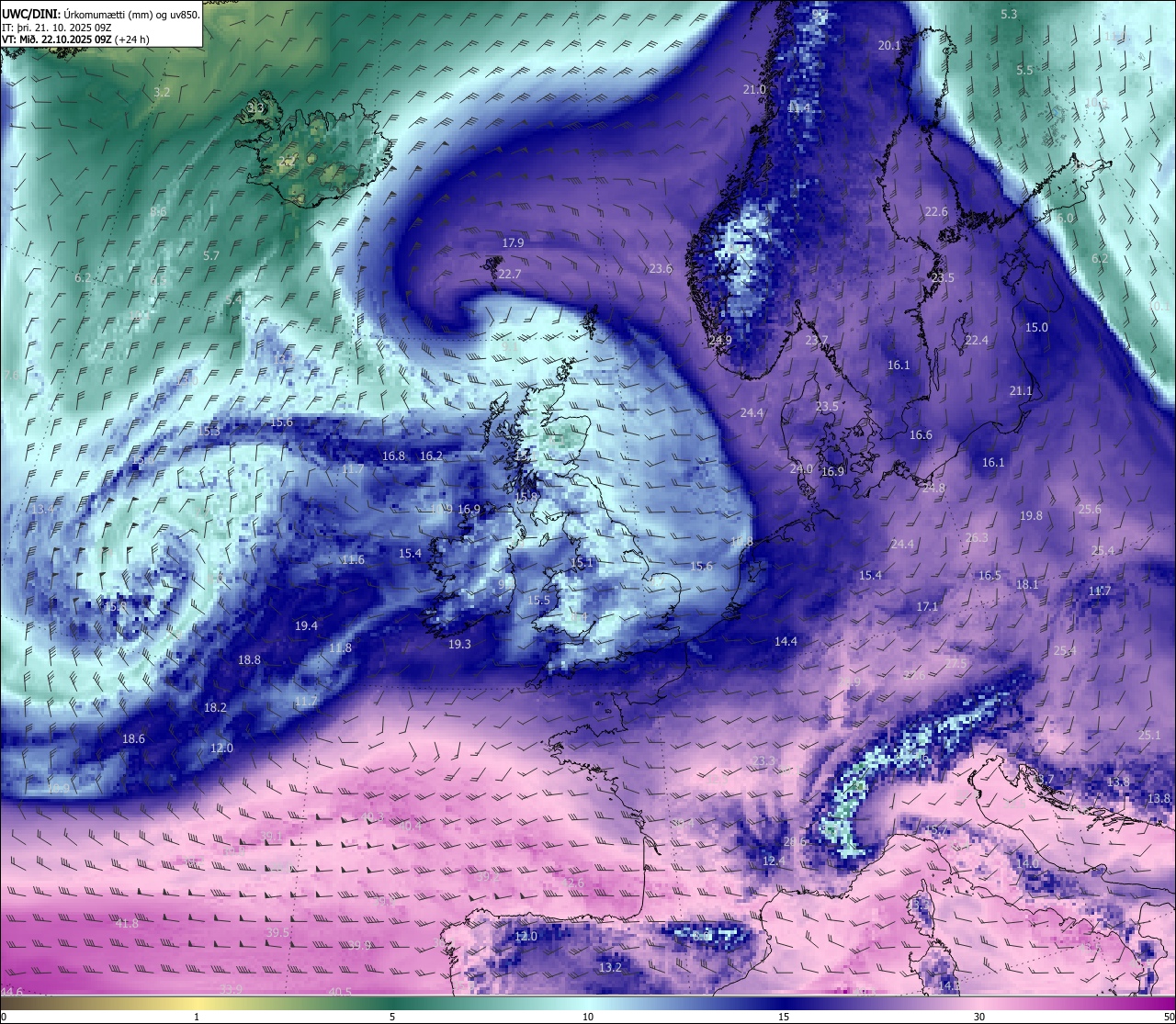The width and height of the screenshot is (1176, 1024).
Task: Click the 3.2 value west of Iceland
Action: point(162,92)
